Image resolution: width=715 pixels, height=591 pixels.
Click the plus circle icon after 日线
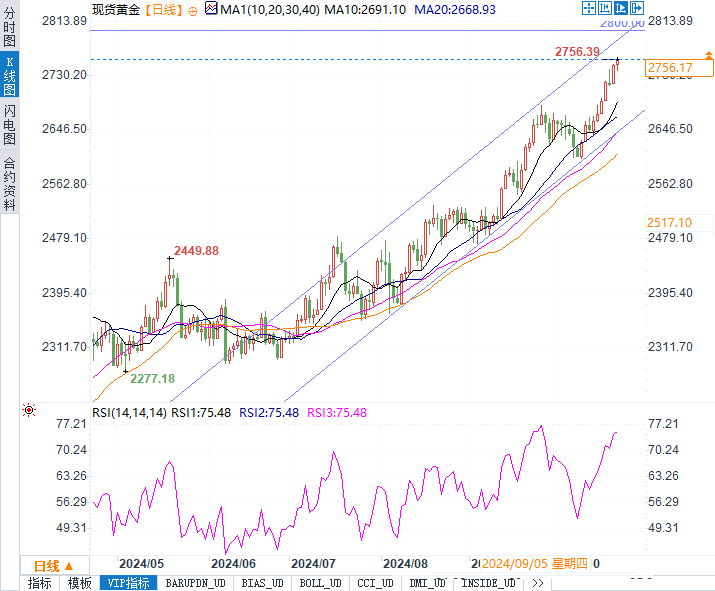(x=193, y=9)
